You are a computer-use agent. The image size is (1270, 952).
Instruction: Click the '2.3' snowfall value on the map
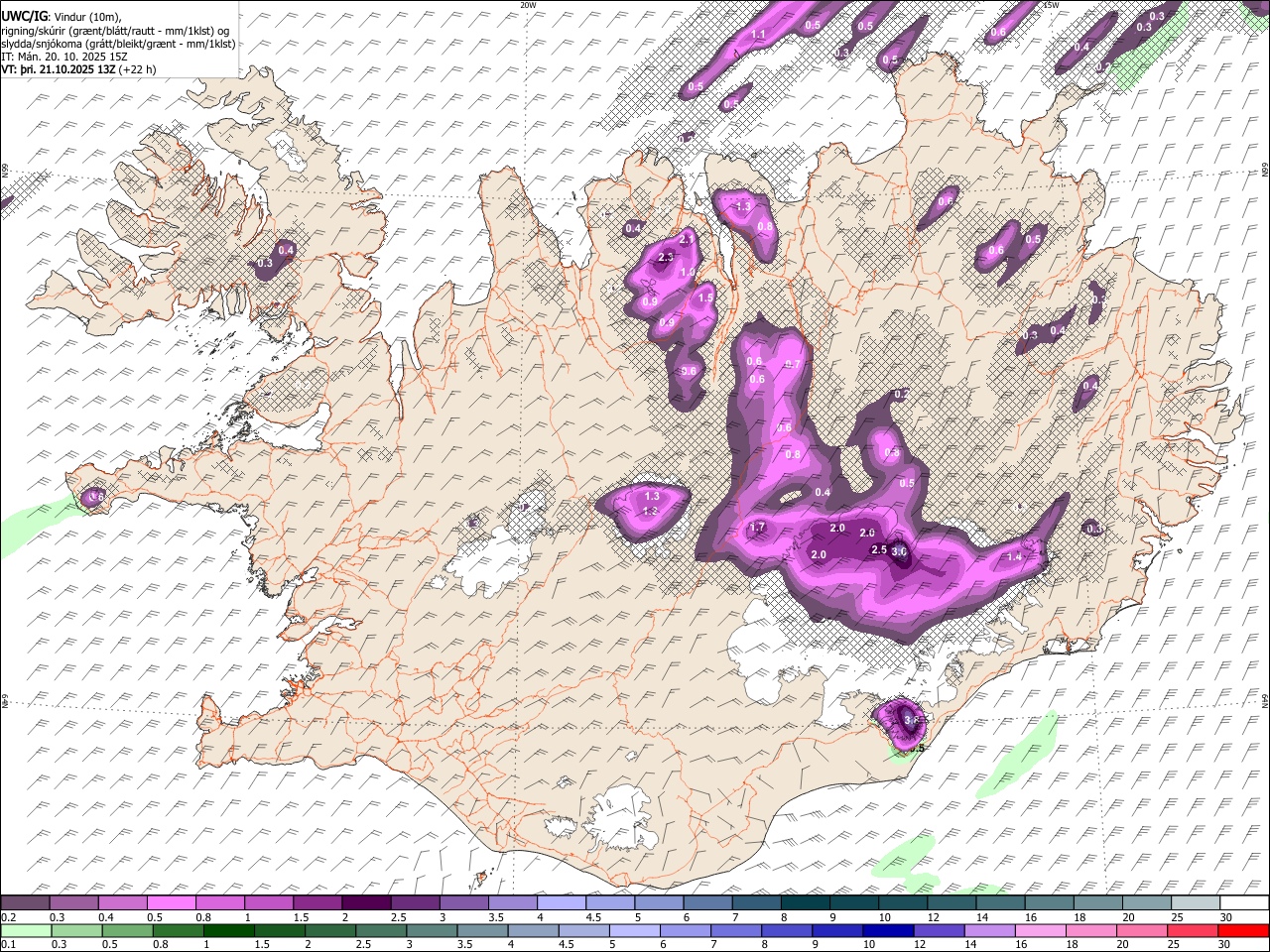click(666, 257)
